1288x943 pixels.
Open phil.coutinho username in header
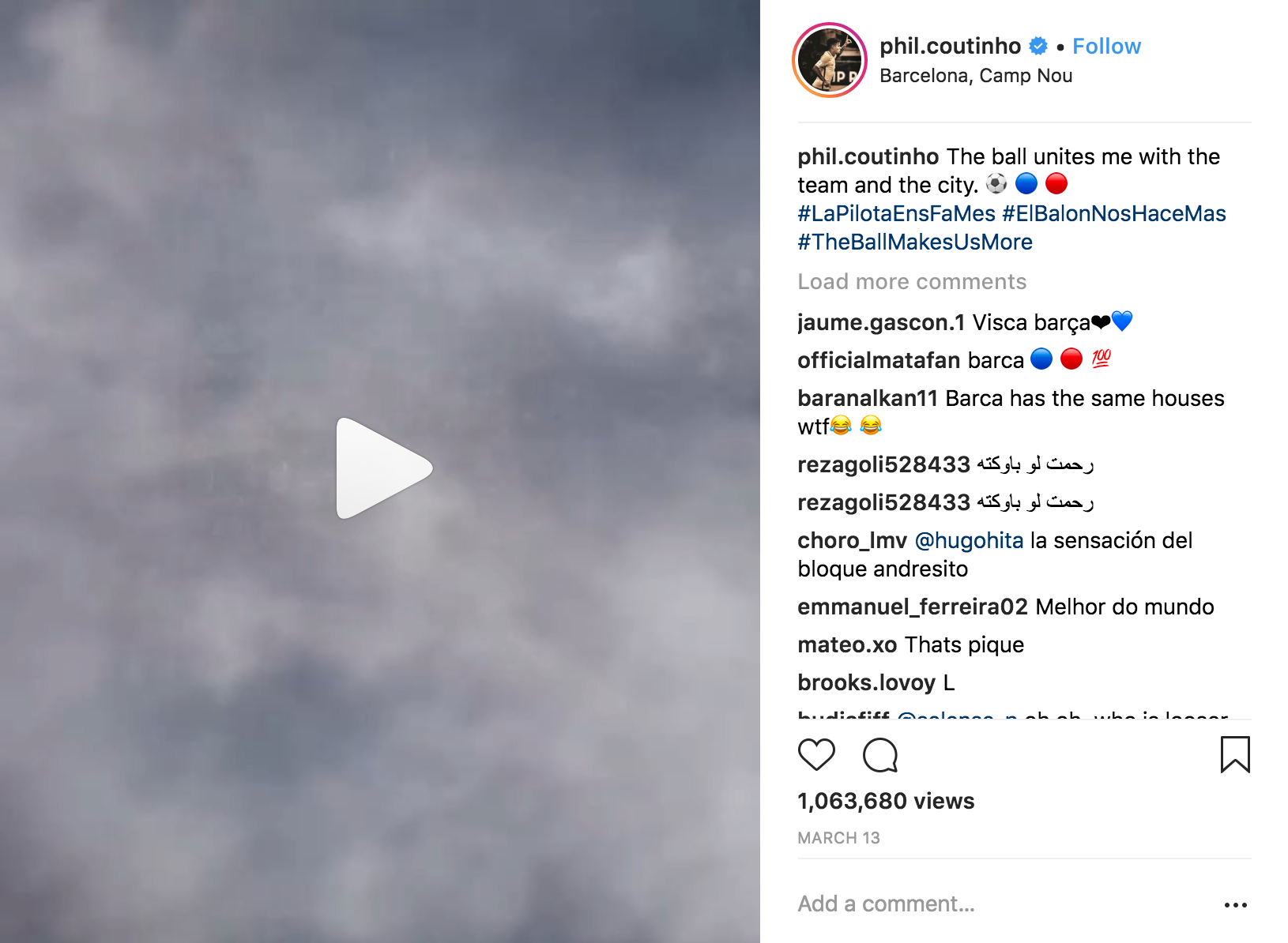click(950, 47)
